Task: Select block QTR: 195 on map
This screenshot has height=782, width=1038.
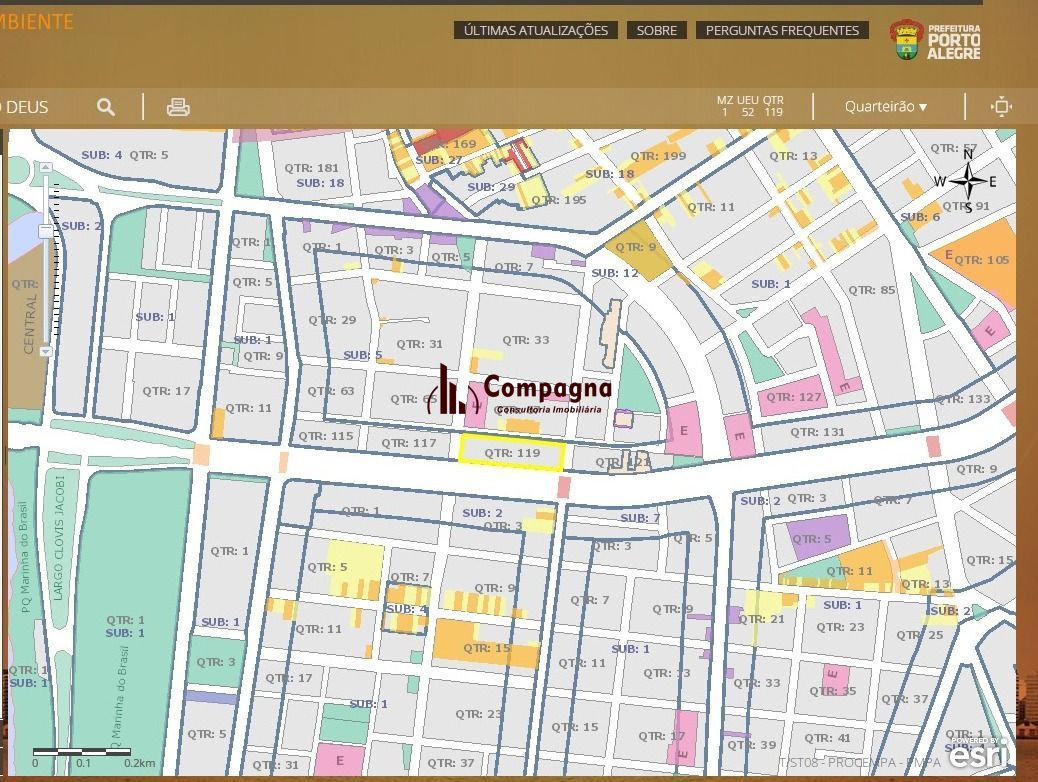Action: pyautogui.click(x=558, y=199)
